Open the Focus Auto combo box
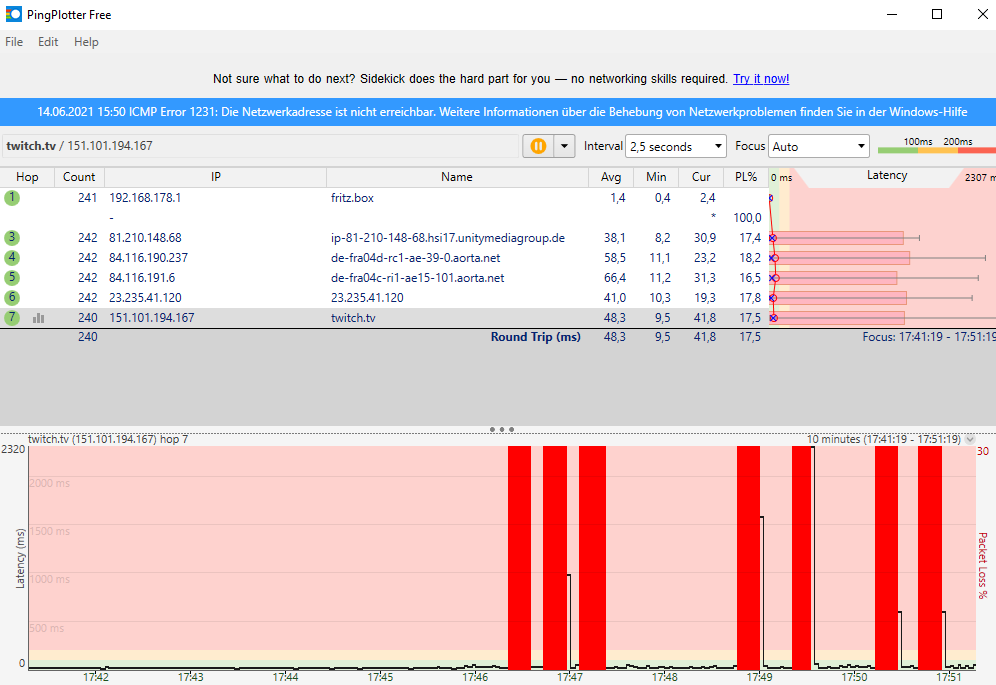996x685 pixels. [x=819, y=146]
